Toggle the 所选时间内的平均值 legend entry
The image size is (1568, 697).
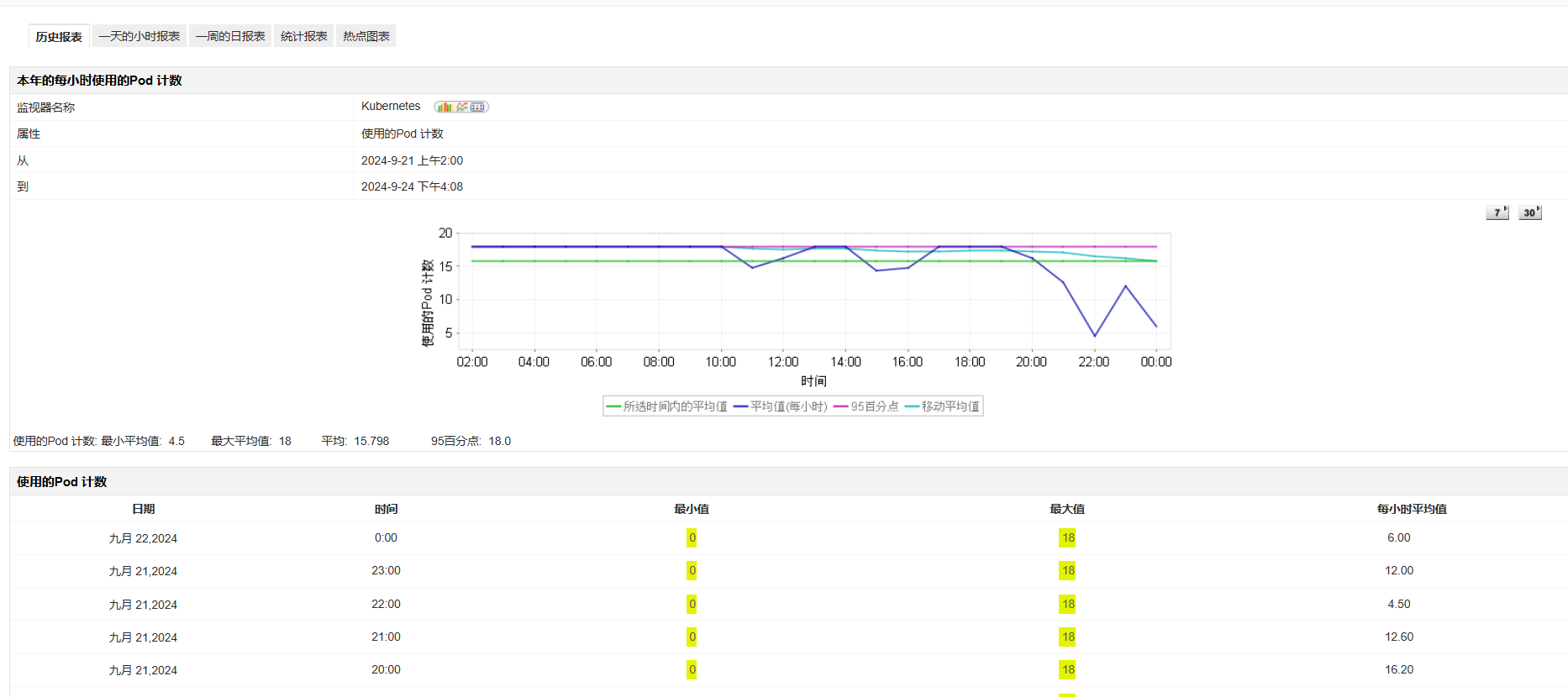[667, 406]
